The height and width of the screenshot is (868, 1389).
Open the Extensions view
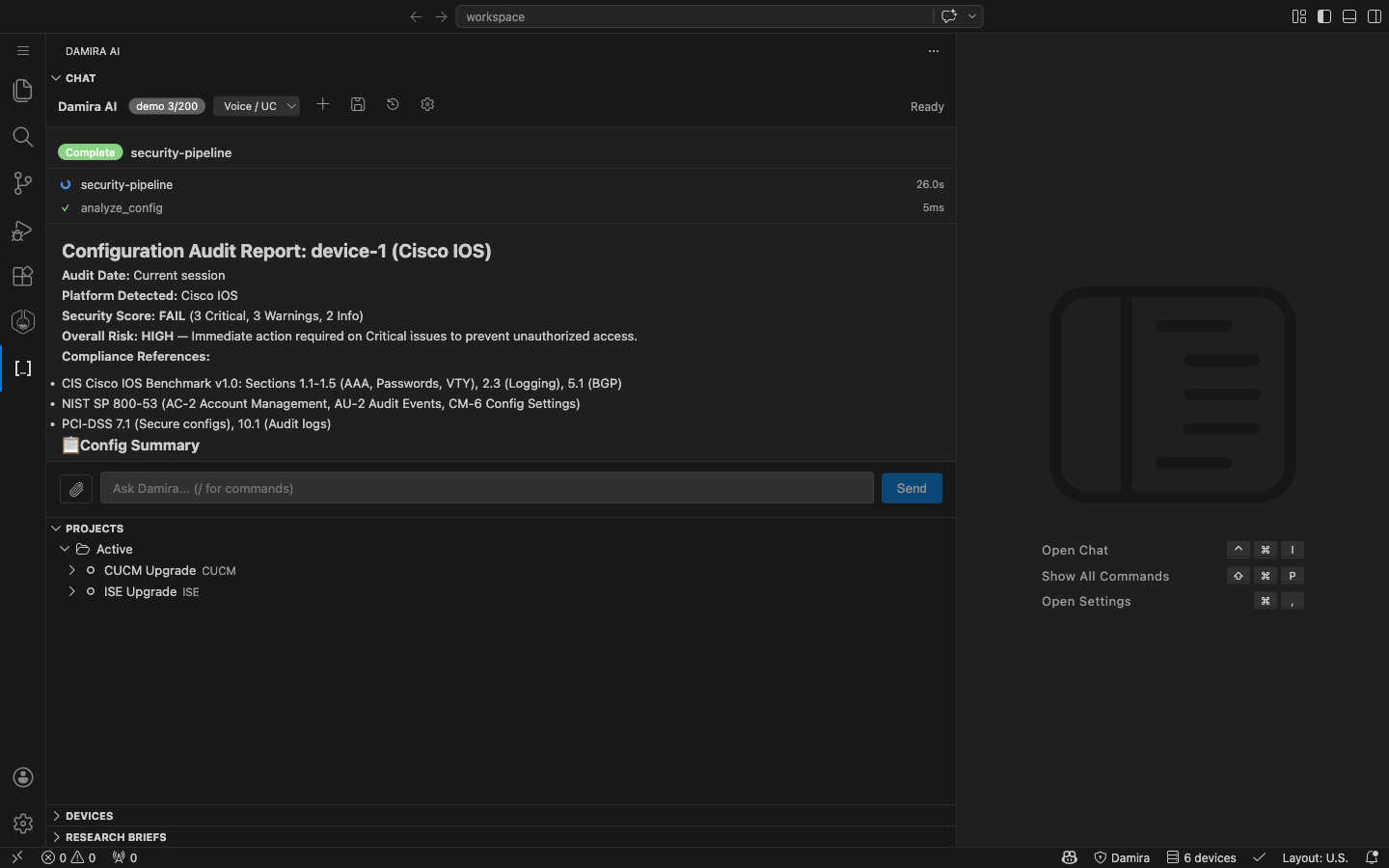23,276
